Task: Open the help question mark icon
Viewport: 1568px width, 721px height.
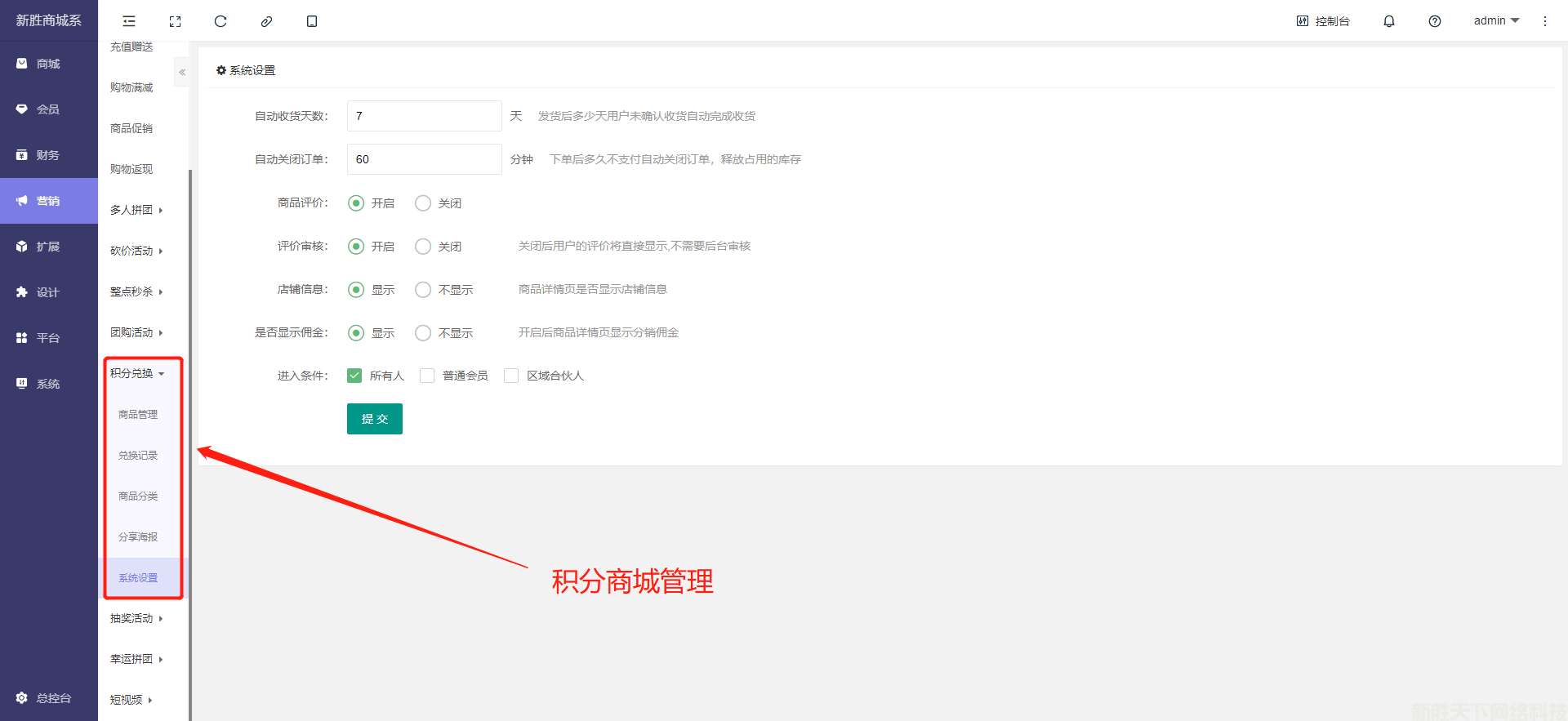Action: click(x=1434, y=21)
